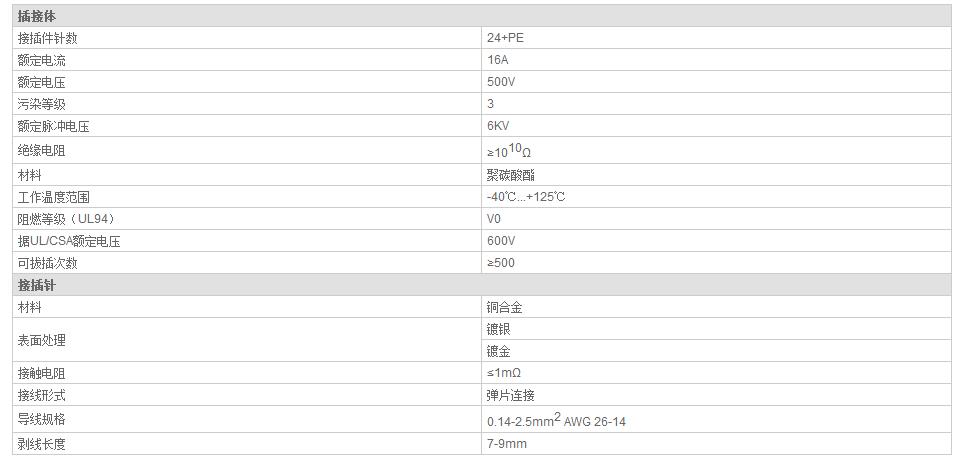
Task: Click the 聚碳酸酯 material value
Action: coord(510,175)
